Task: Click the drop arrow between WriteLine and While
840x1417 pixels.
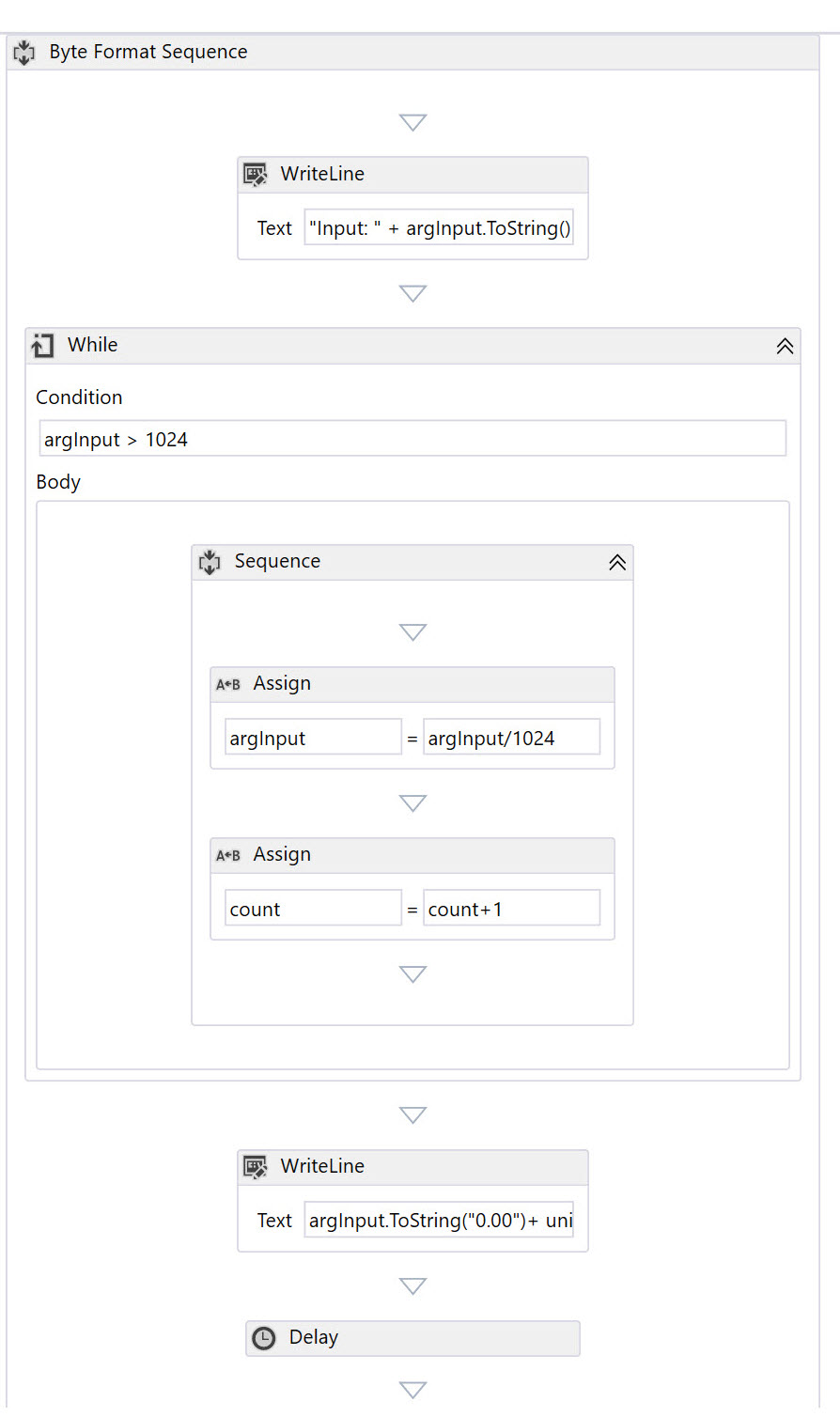Action: (x=413, y=293)
